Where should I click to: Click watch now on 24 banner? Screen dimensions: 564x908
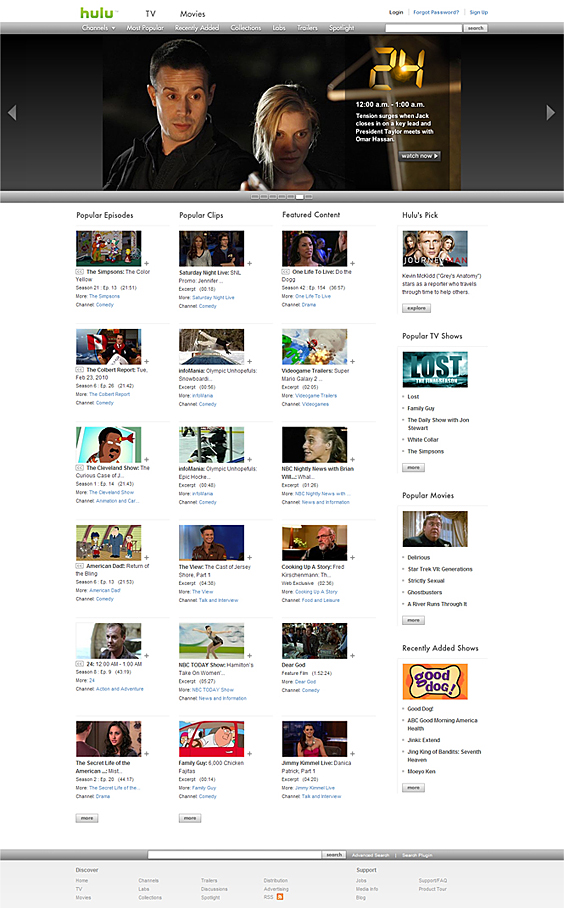point(420,156)
